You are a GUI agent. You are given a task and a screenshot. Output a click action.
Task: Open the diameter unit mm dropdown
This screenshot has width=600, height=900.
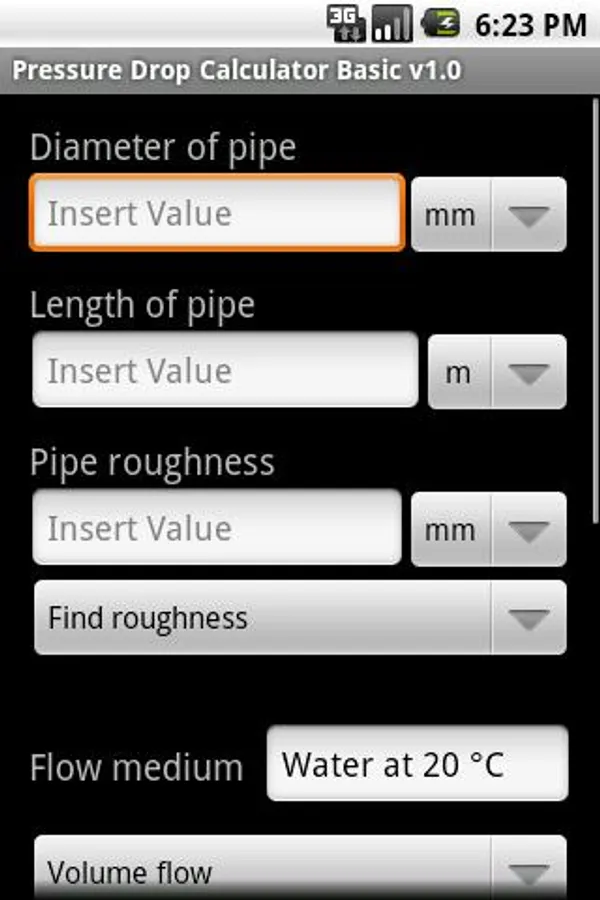488,214
